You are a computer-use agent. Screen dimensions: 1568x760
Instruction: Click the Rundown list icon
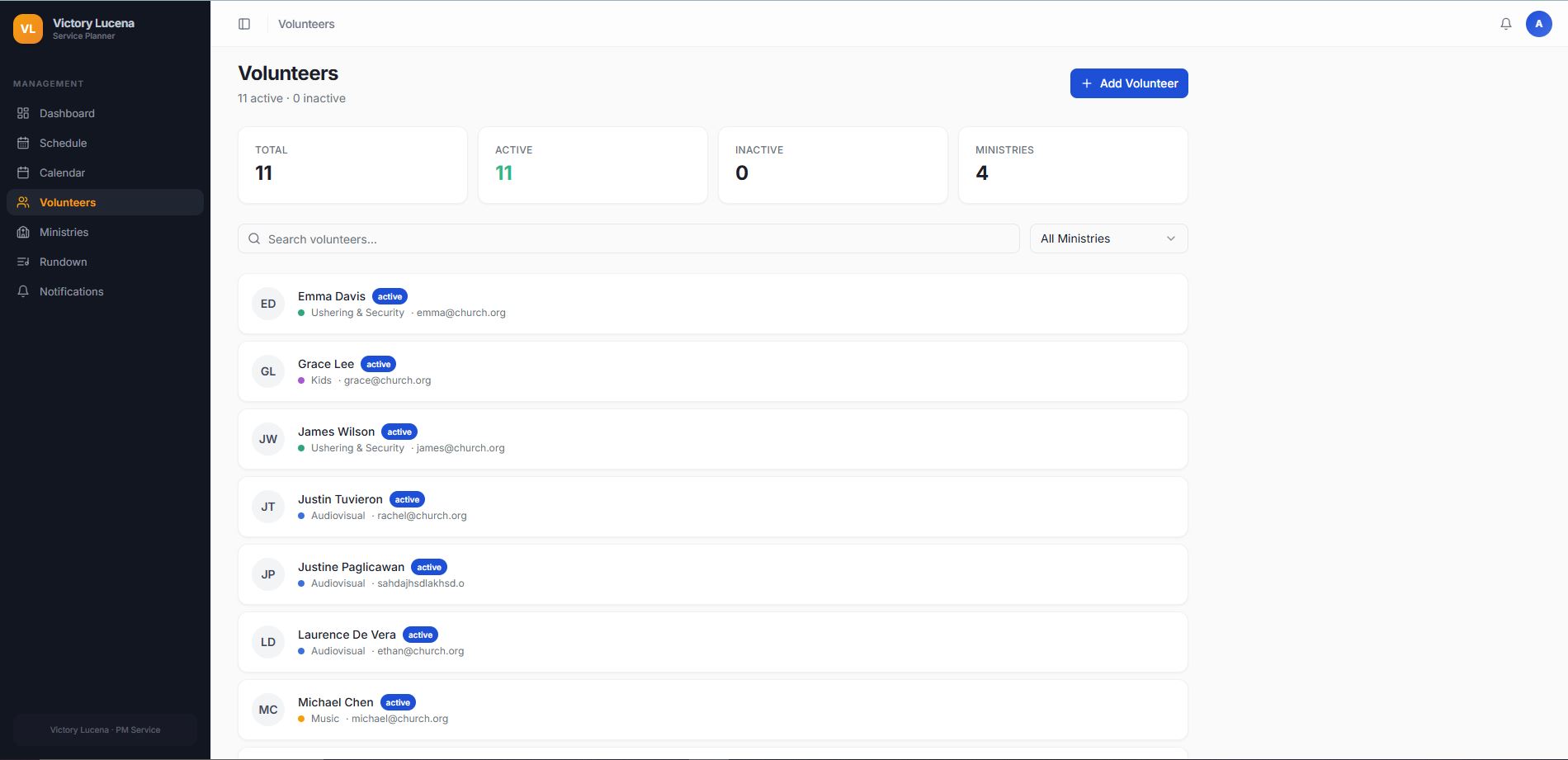pyautogui.click(x=23, y=262)
